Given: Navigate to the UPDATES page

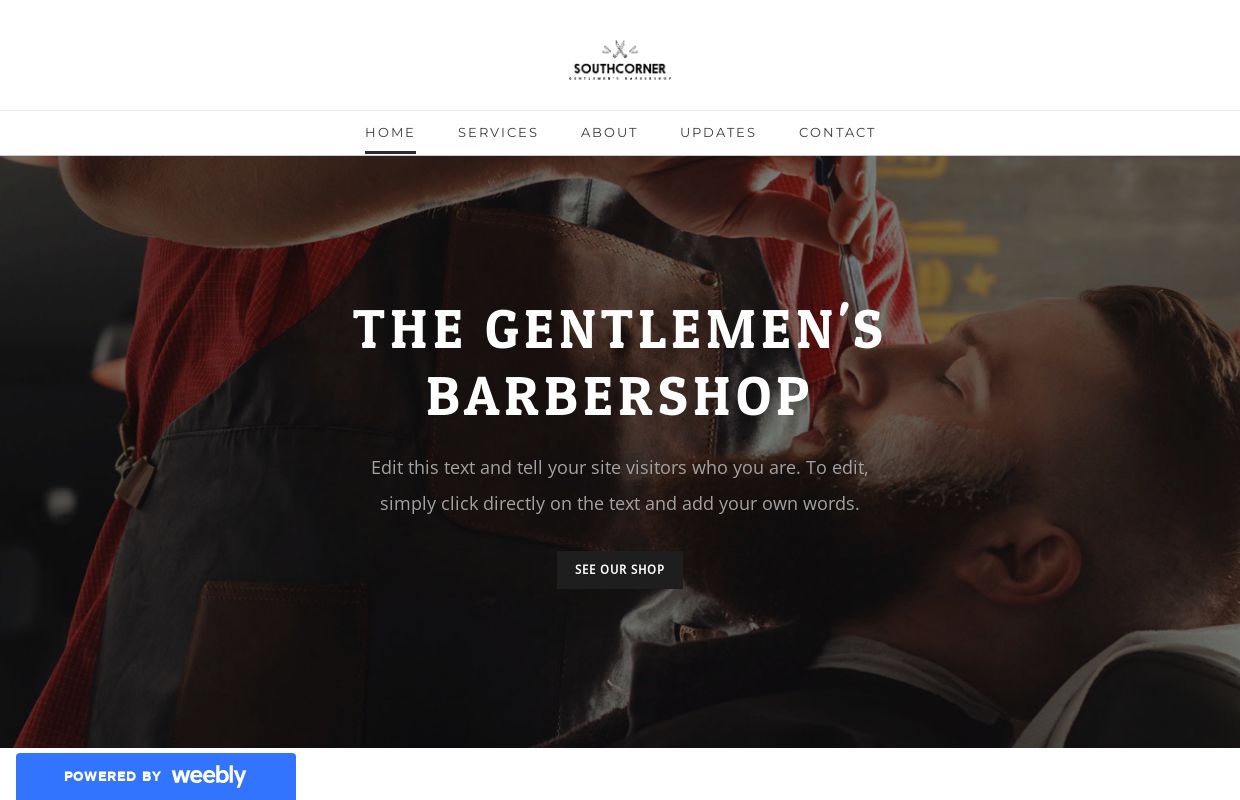Looking at the screenshot, I should point(718,132).
